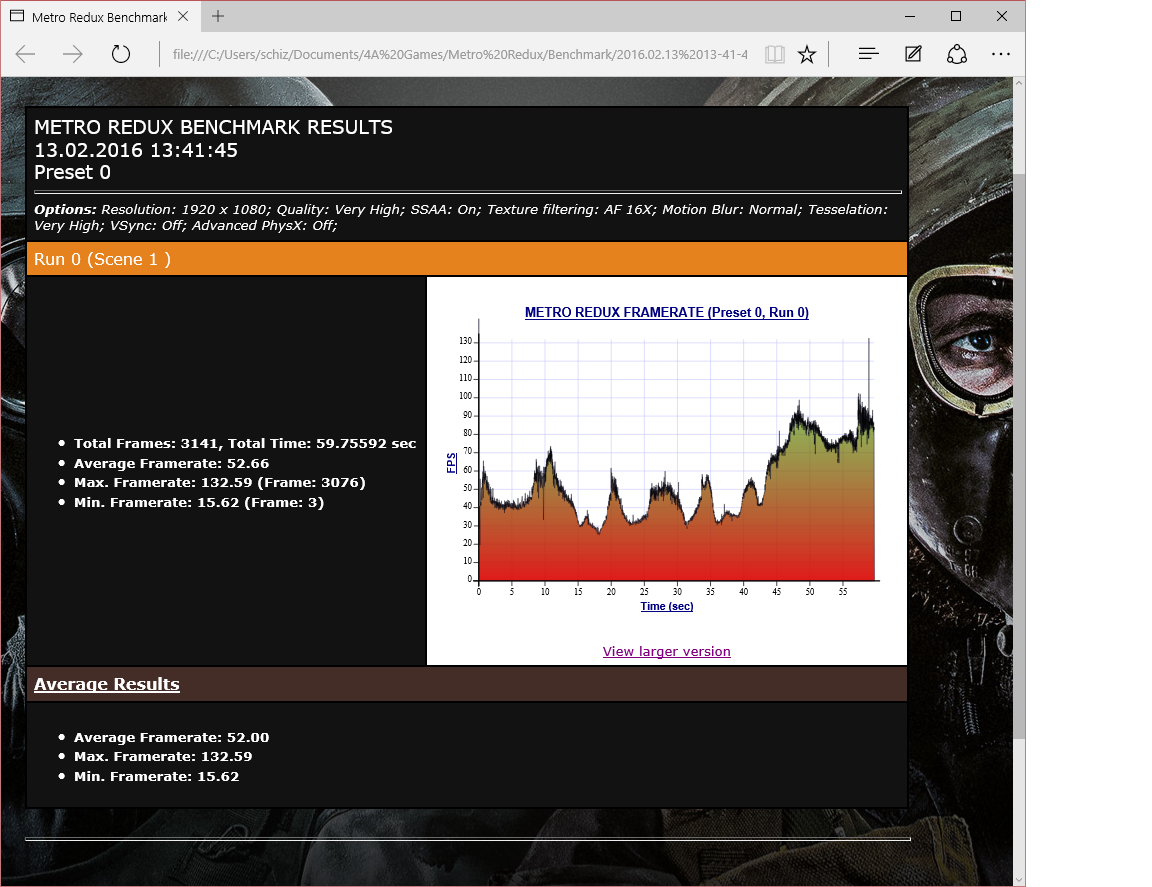This screenshot has width=1152, height=887.
Task: Click the 13.02.2016 13:41:45 date text
Action: click(136, 151)
